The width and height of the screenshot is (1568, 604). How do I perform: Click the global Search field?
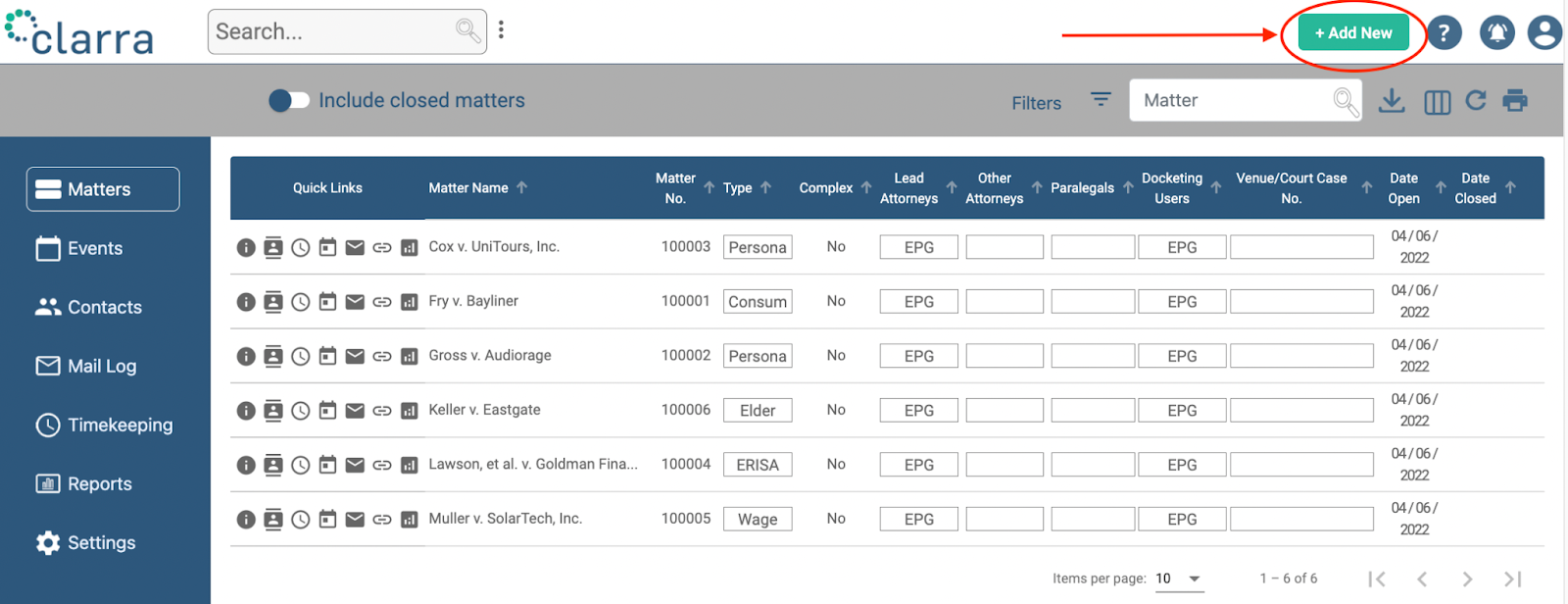coord(347,31)
